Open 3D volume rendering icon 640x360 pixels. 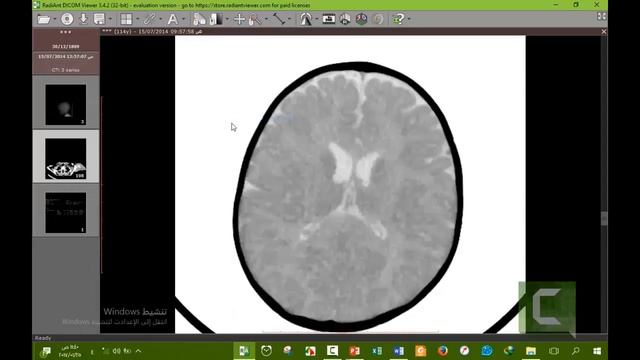361,19
